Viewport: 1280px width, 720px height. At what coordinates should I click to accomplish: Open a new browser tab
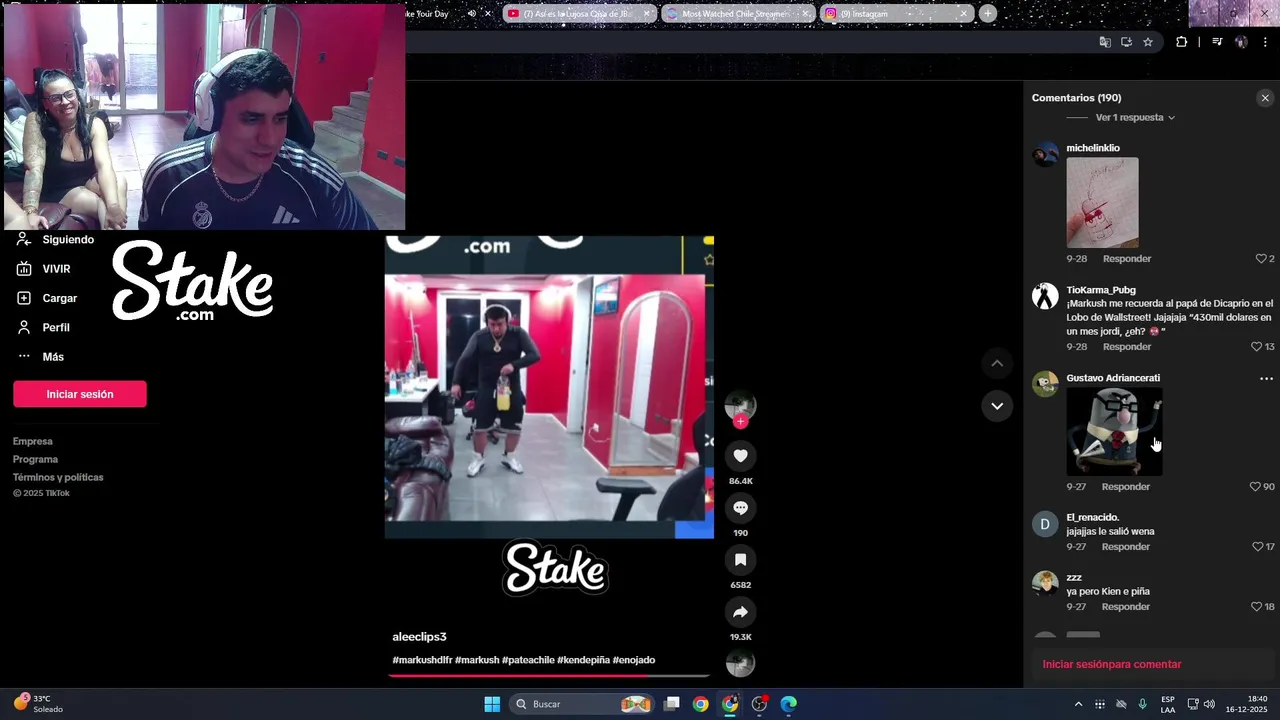pos(988,14)
